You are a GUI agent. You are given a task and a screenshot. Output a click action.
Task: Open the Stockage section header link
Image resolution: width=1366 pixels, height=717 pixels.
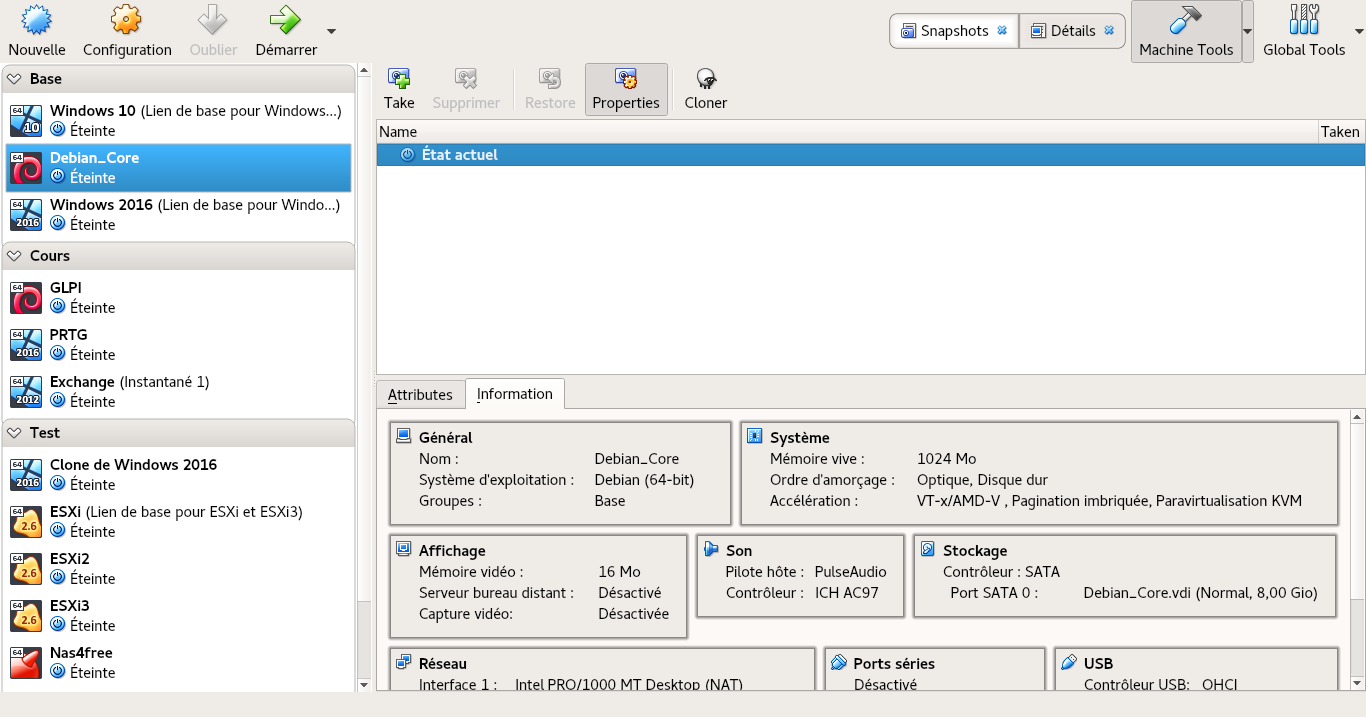click(975, 551)
